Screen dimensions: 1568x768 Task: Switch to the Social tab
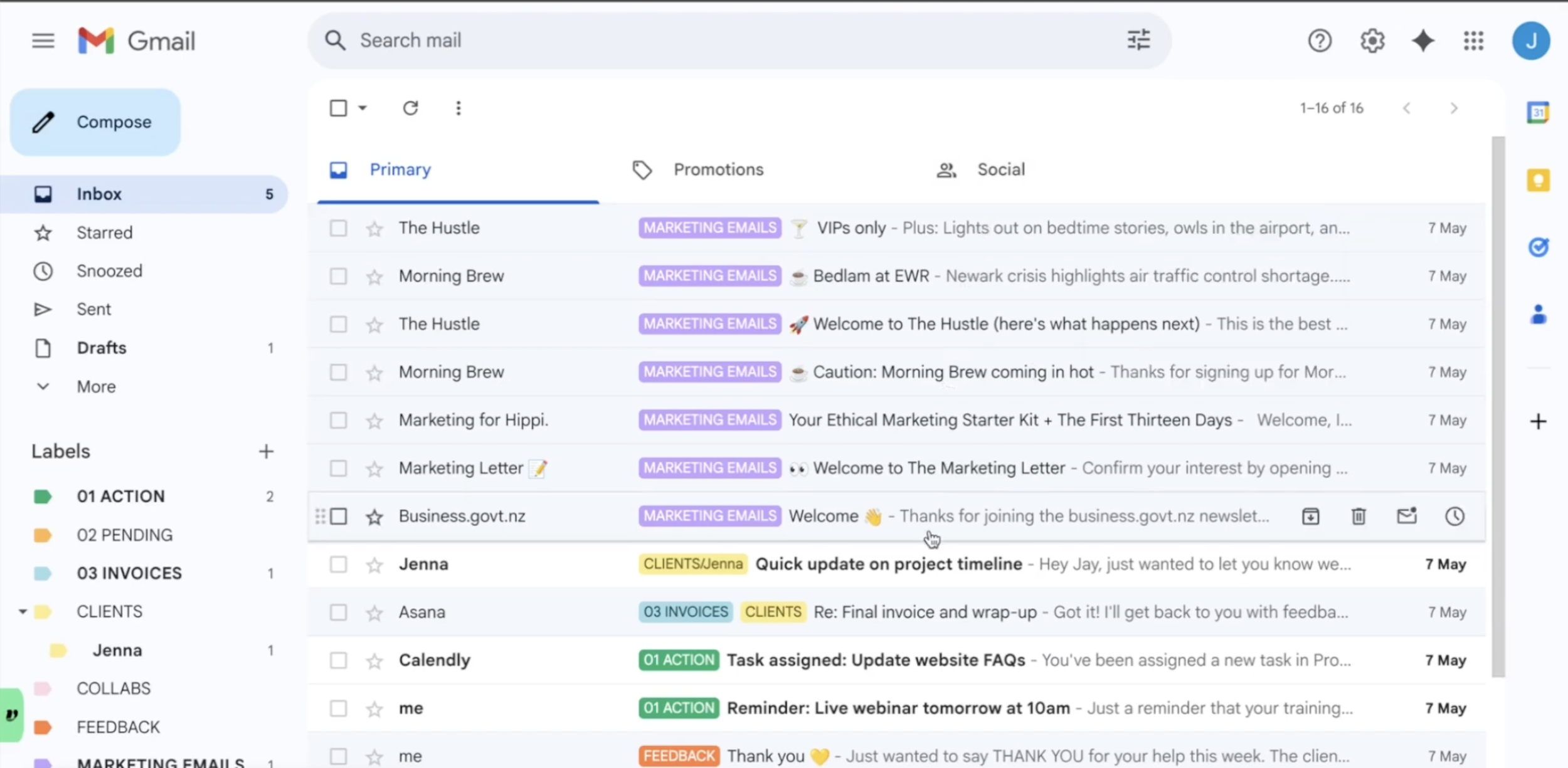pos(1000,170)
